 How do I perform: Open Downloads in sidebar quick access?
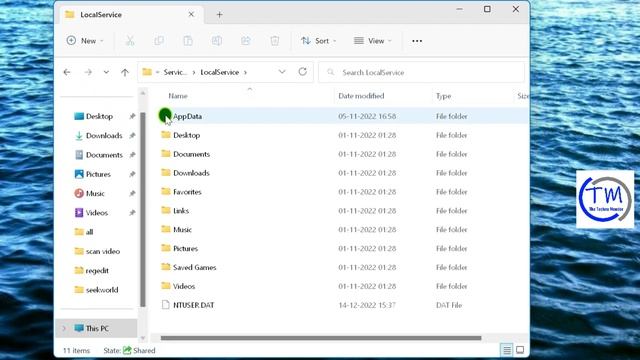click(104, 136)
